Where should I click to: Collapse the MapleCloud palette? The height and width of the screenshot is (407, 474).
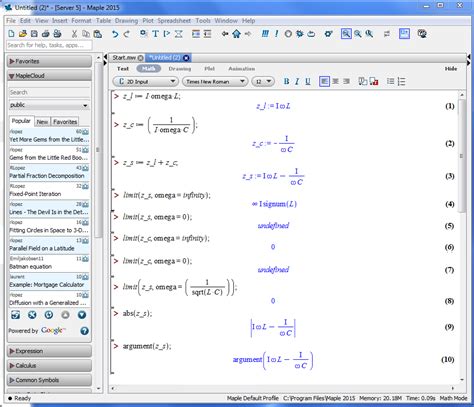pyautogui.click(x=49, y=76)
